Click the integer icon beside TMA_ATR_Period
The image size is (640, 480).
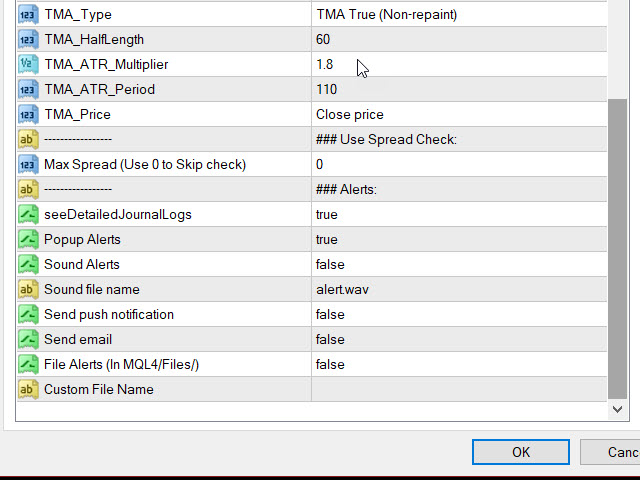tap(28, 90)
